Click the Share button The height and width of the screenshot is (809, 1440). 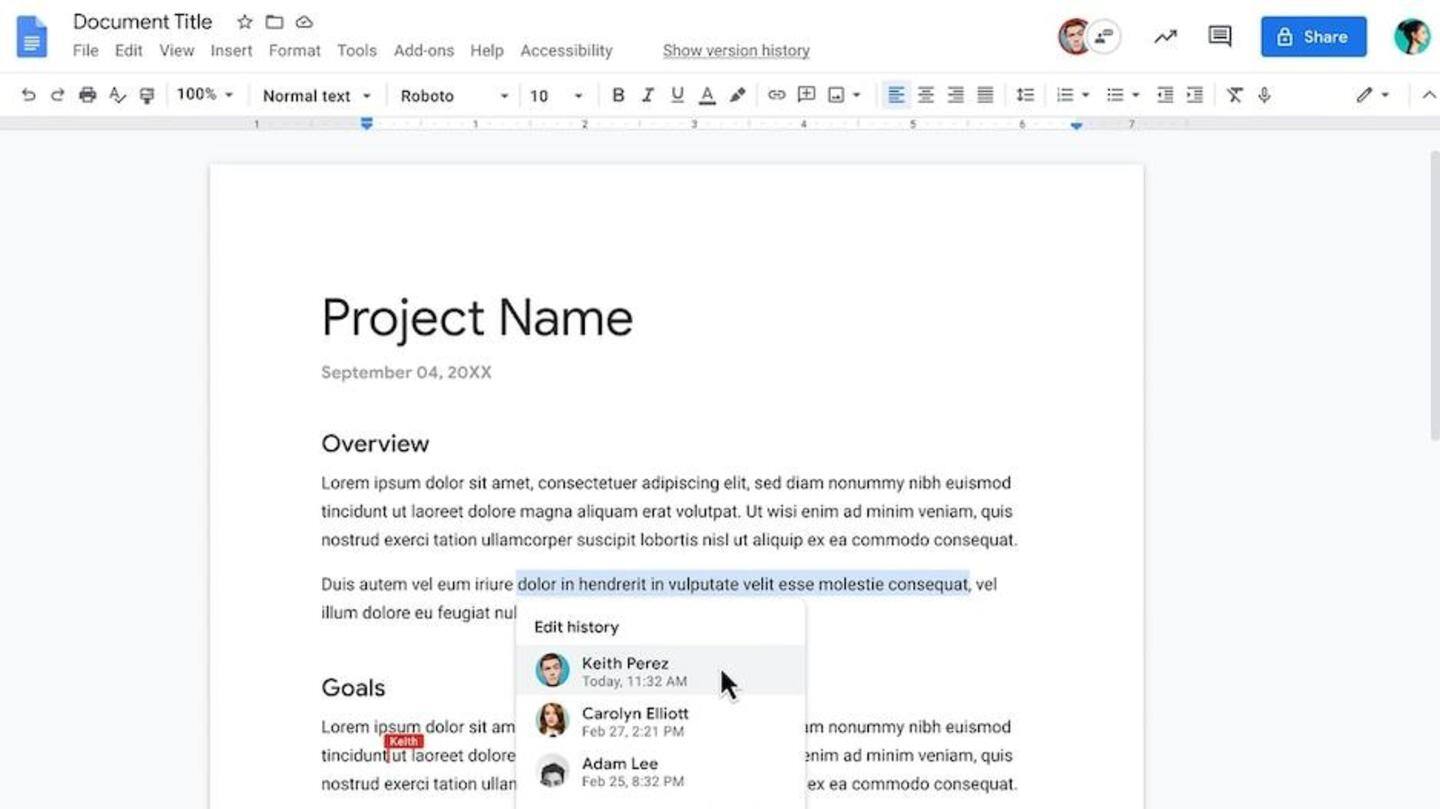(1313, 37)
